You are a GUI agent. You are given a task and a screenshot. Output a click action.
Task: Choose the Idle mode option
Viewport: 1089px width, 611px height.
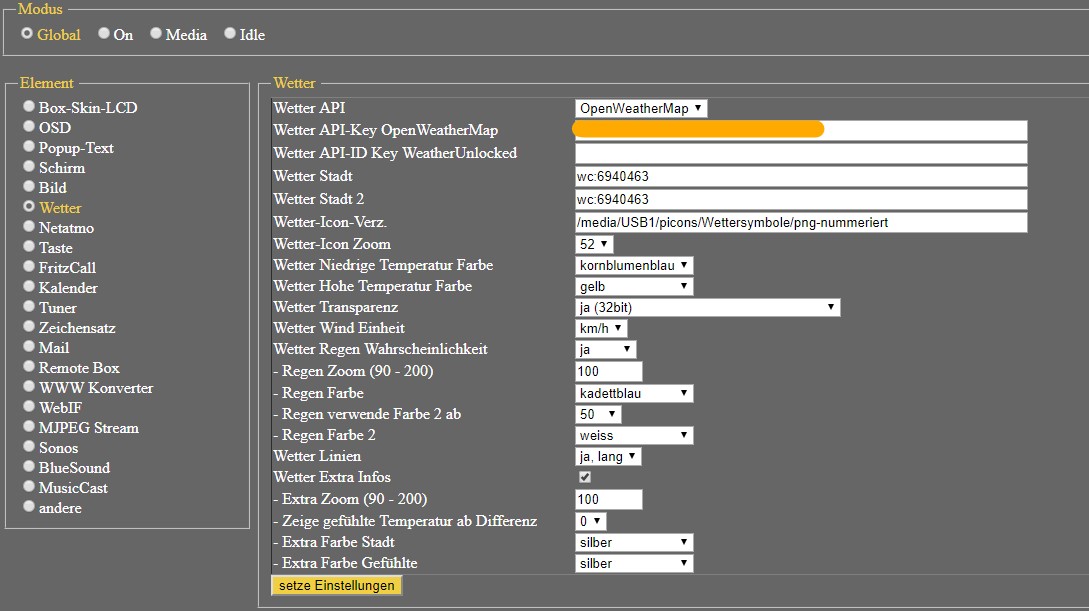coord(230,34)
